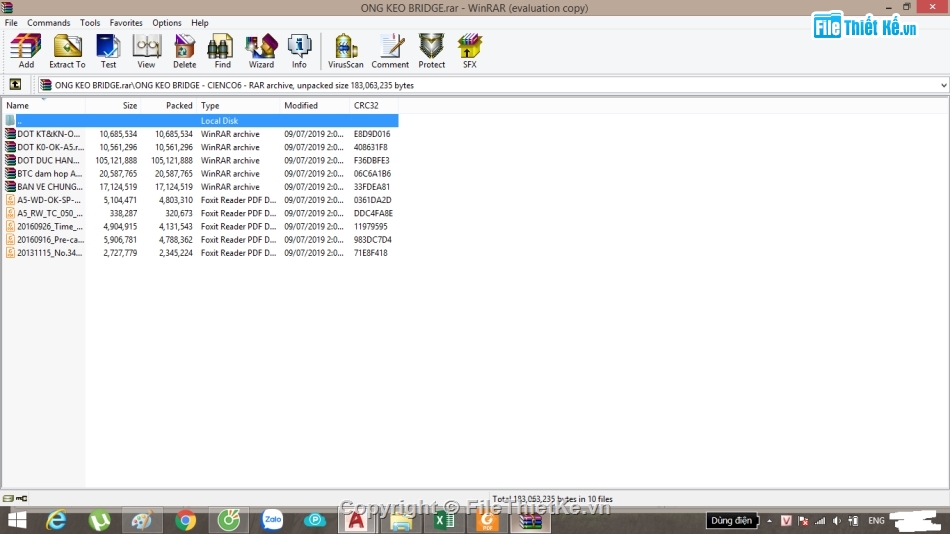Viewport: 950px width, 534px height.
Task: Click the size value 105,121,888
Action: pos(116,161)
